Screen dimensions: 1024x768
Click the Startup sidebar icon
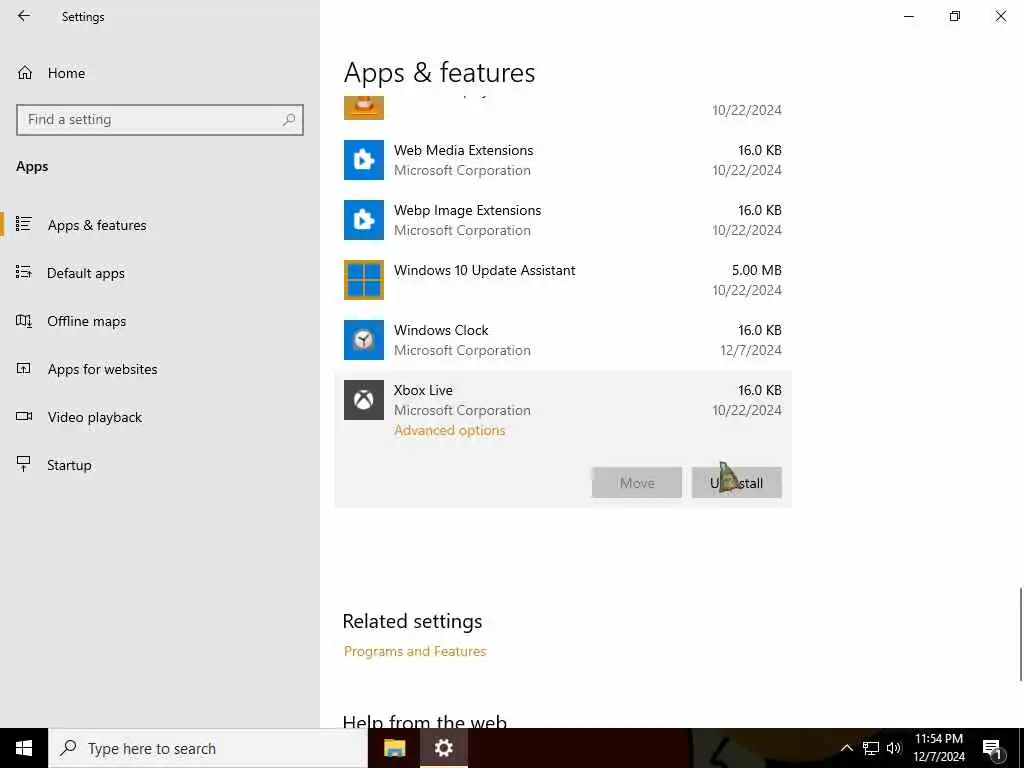click(x=24, y=464)
